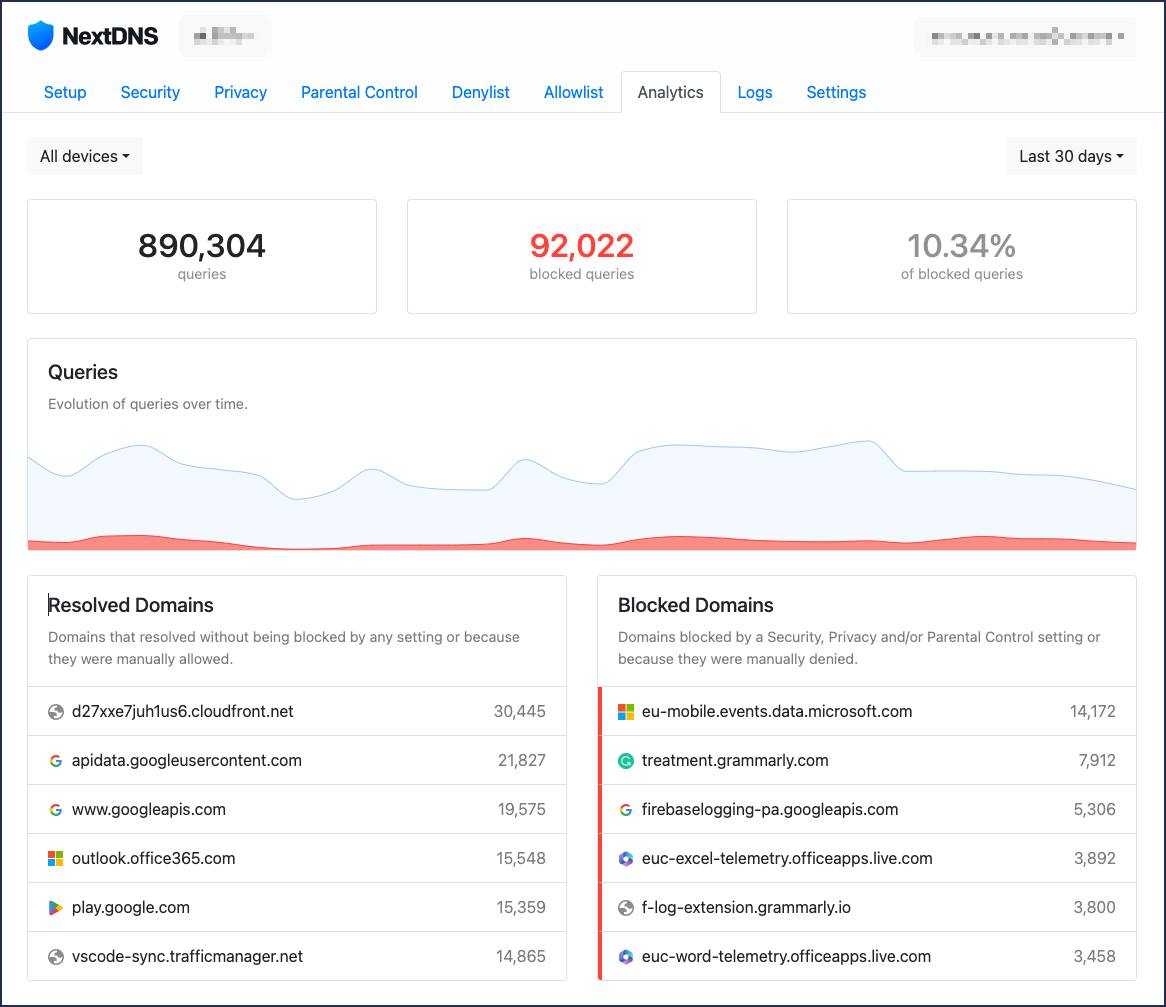Click the Microsoft icon beside eu-mobile.events.data.microsoft.com
1166x1007 pixels.
tap(626, 712)
